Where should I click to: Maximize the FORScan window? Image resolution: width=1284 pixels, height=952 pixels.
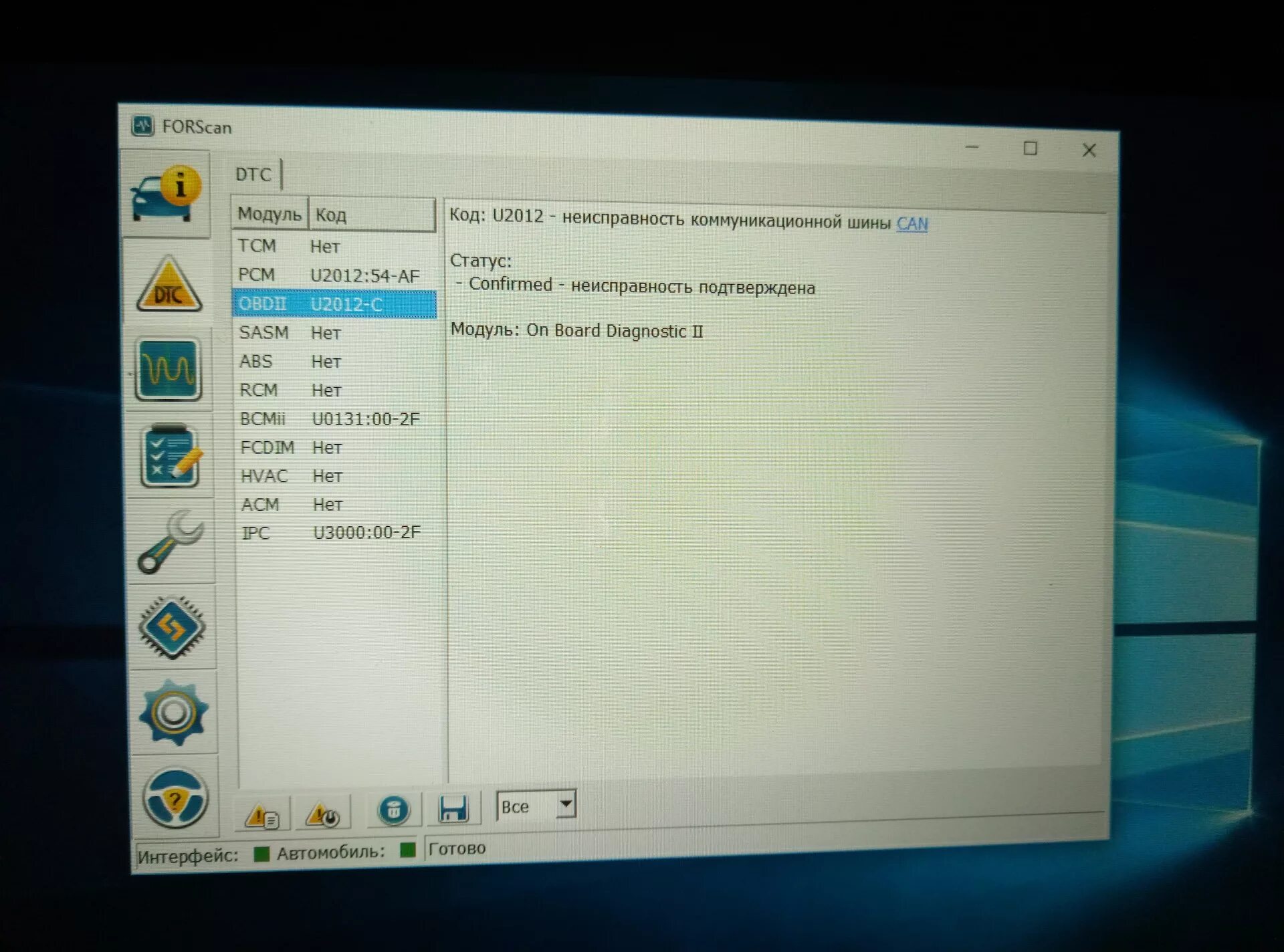(x=1031, y=148)
